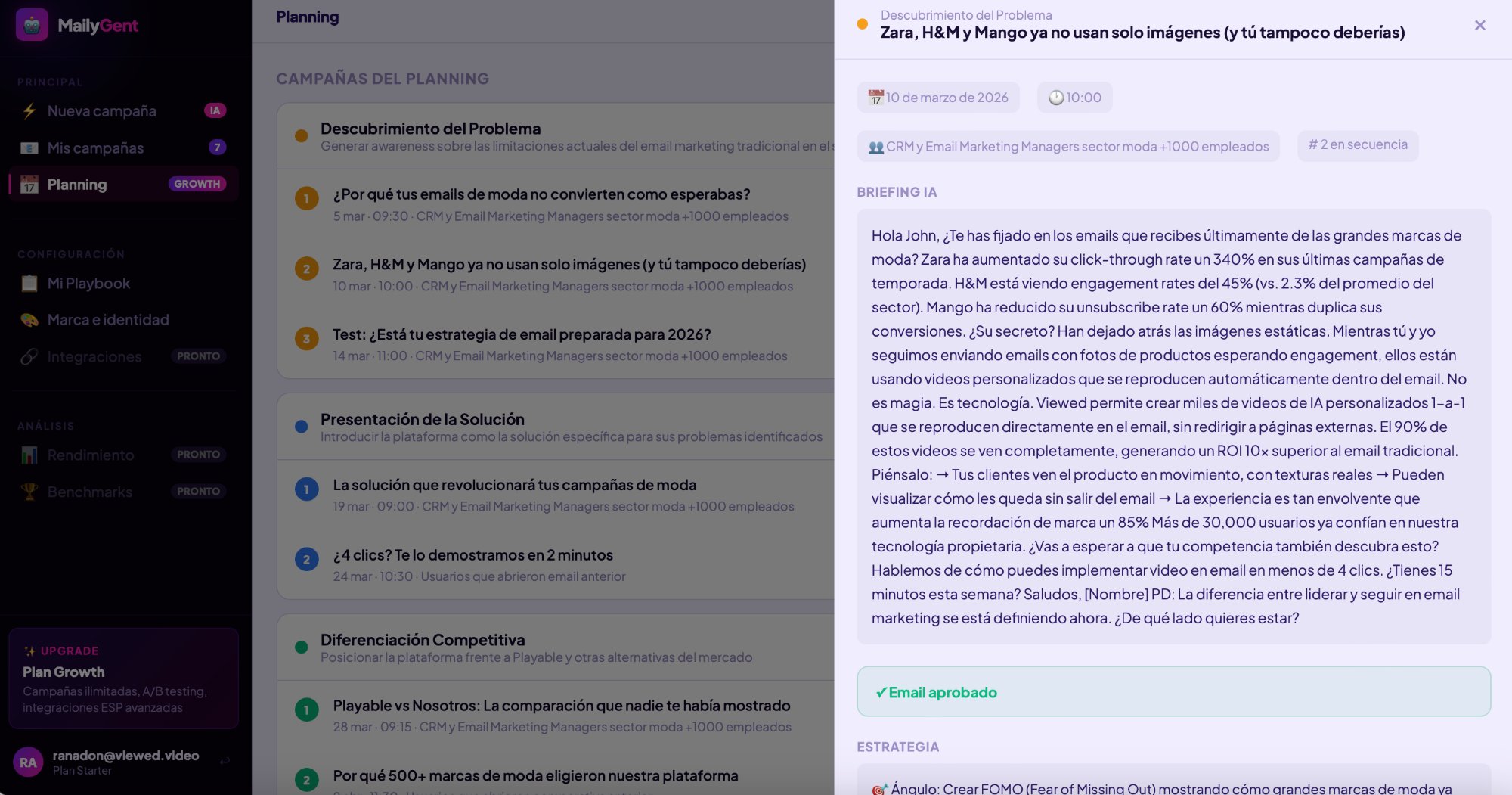The width and height of the screenshot is (1512, 795).
Task: Click the chart icon beside Rendimiento
Action: [29, 455]
